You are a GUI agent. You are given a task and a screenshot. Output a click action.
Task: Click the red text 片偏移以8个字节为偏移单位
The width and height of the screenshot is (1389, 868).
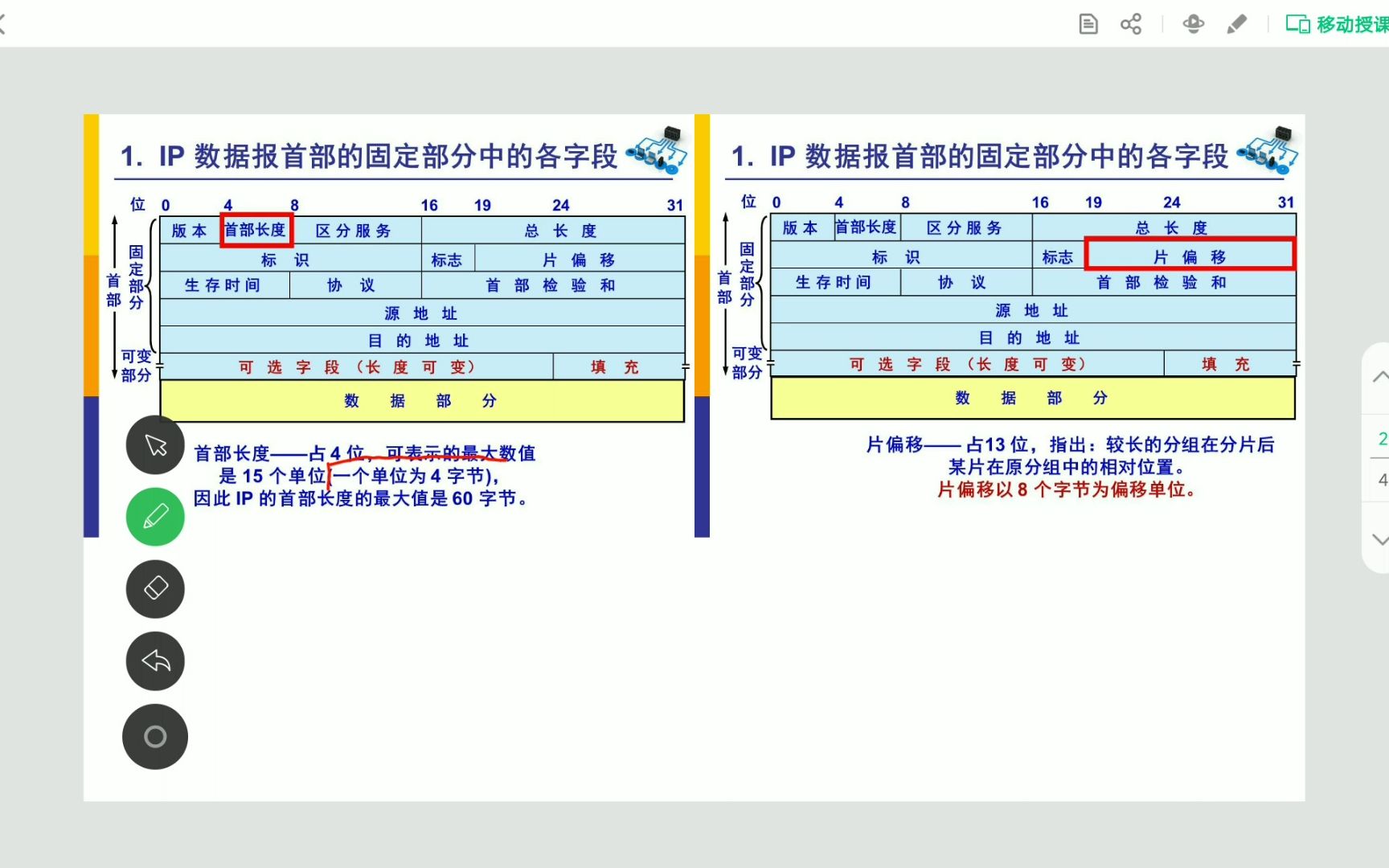(1066, 489)
